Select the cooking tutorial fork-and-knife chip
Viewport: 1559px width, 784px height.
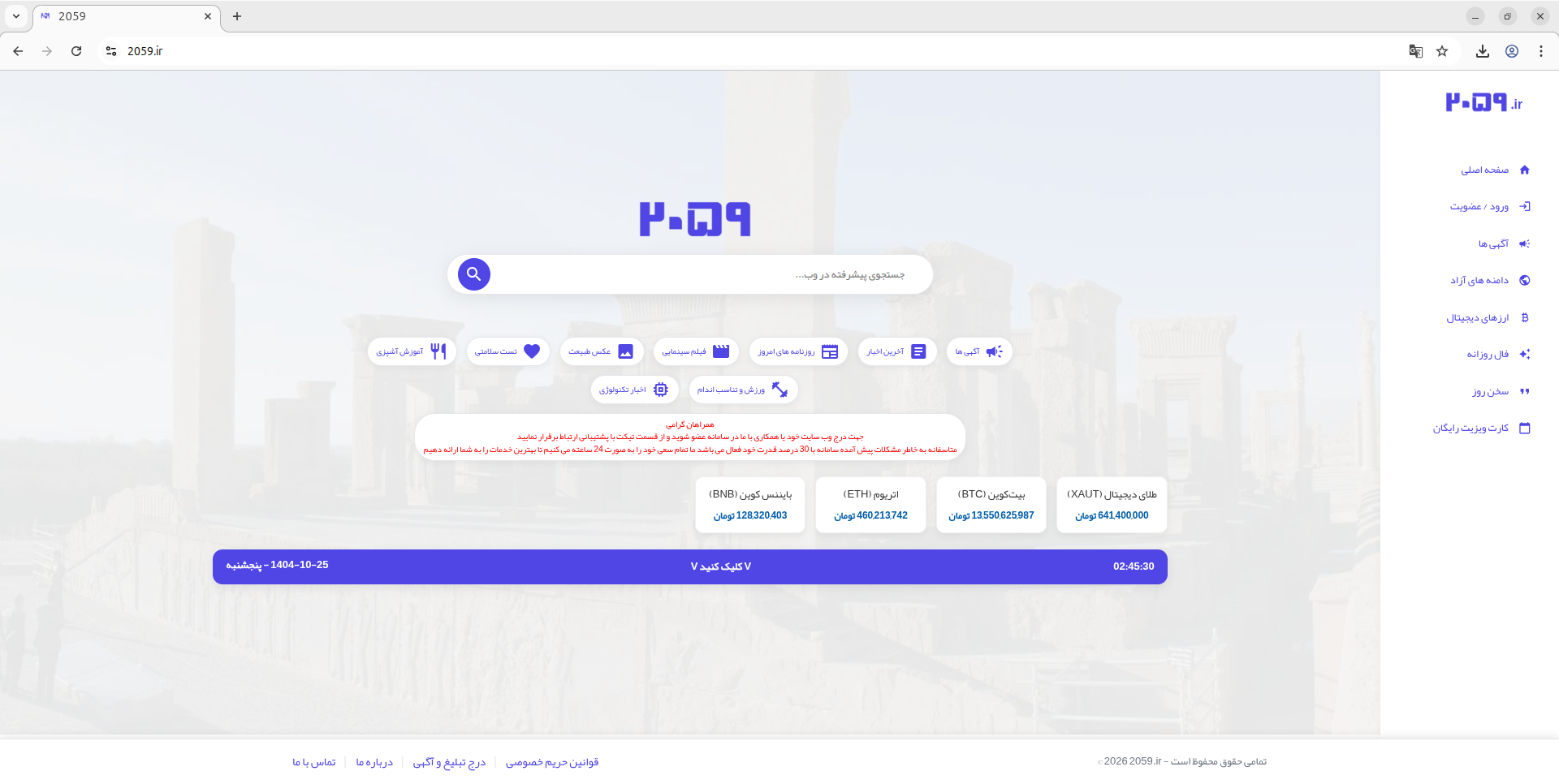click(412, 351)
